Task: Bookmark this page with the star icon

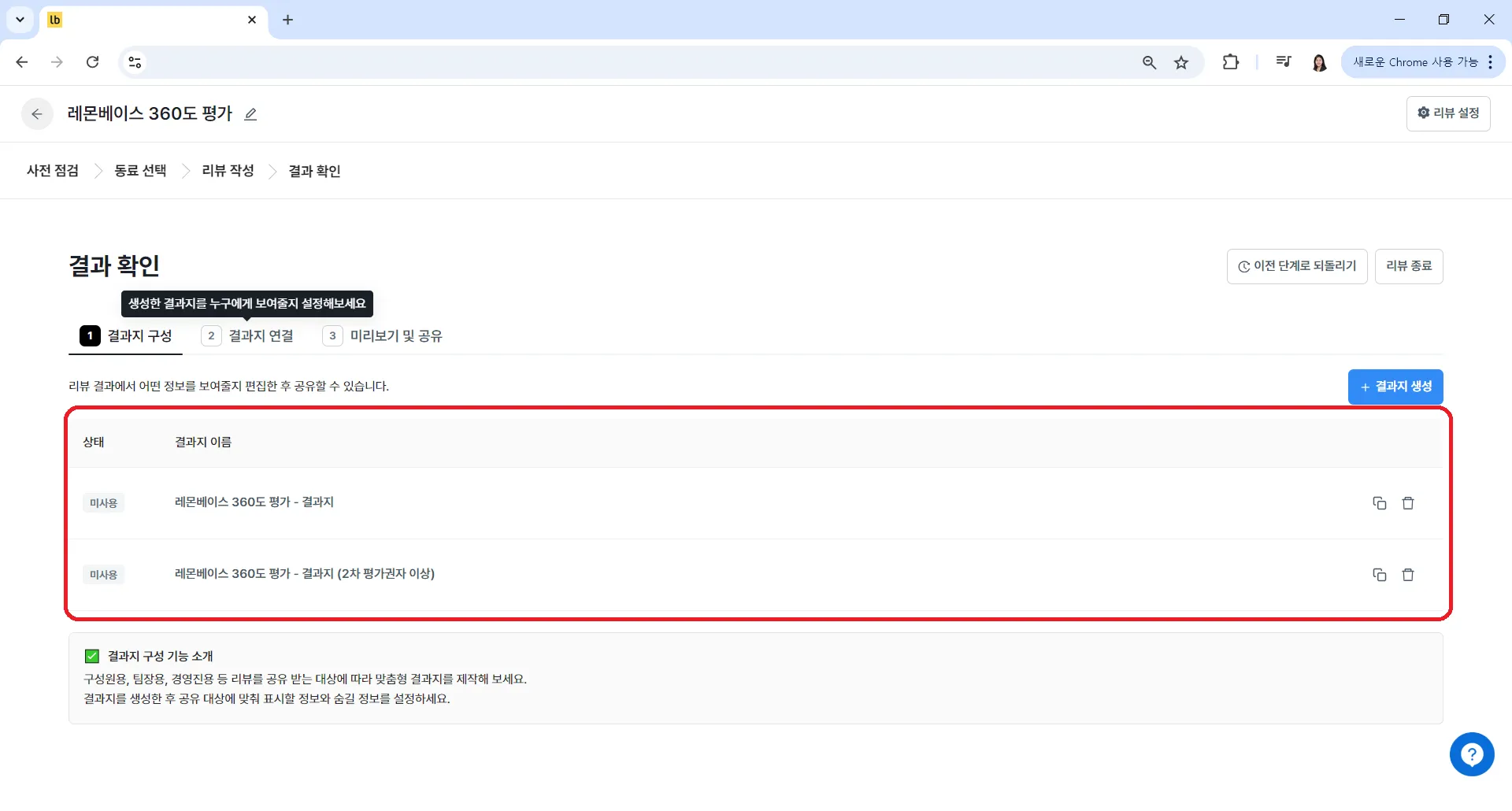Action: [x=1181, y=62]
